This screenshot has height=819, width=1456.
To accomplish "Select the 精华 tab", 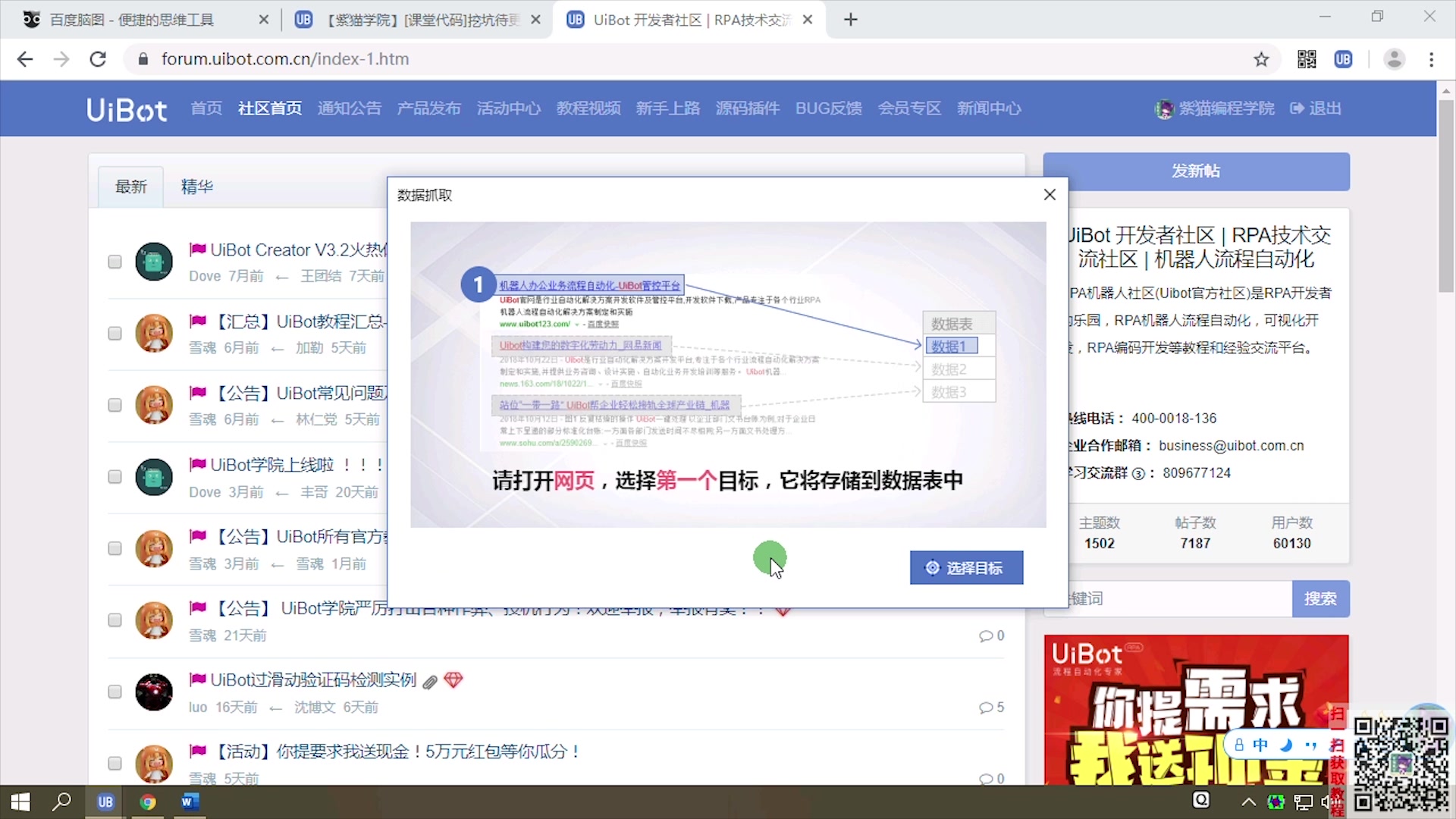I will (197, 187).
